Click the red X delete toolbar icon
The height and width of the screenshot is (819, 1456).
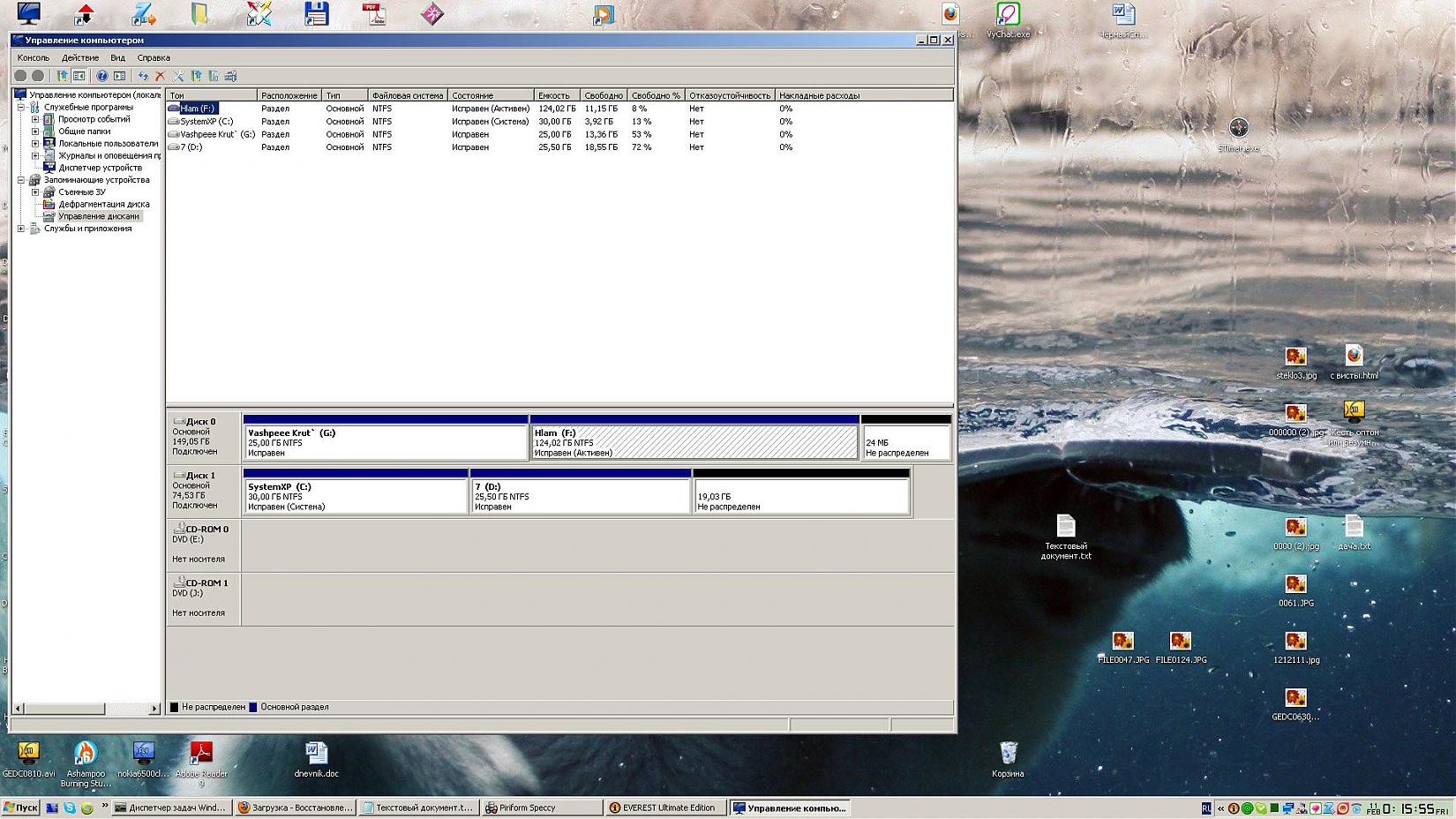click(160, 76)
